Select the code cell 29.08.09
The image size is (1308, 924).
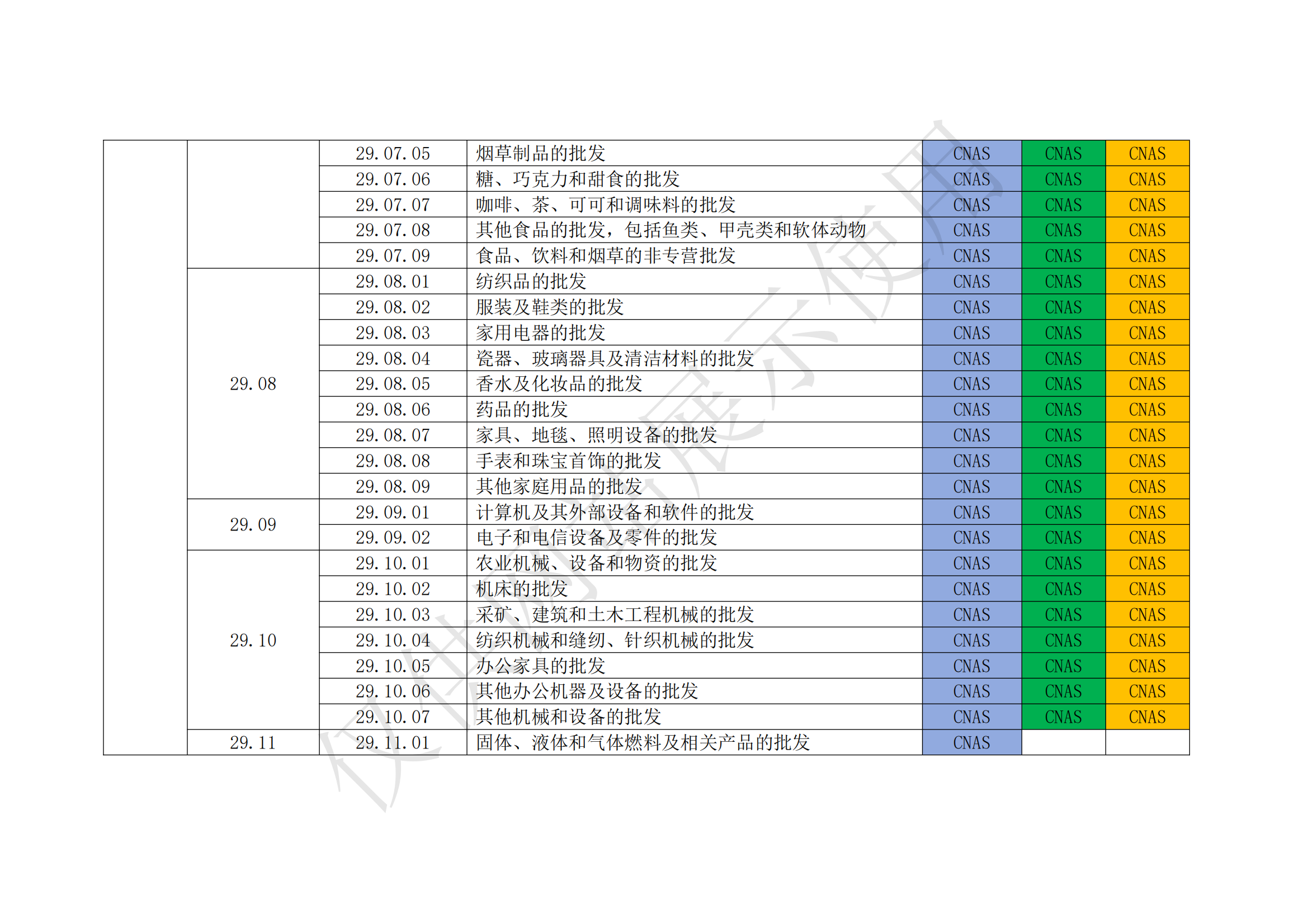click(393, 486)
